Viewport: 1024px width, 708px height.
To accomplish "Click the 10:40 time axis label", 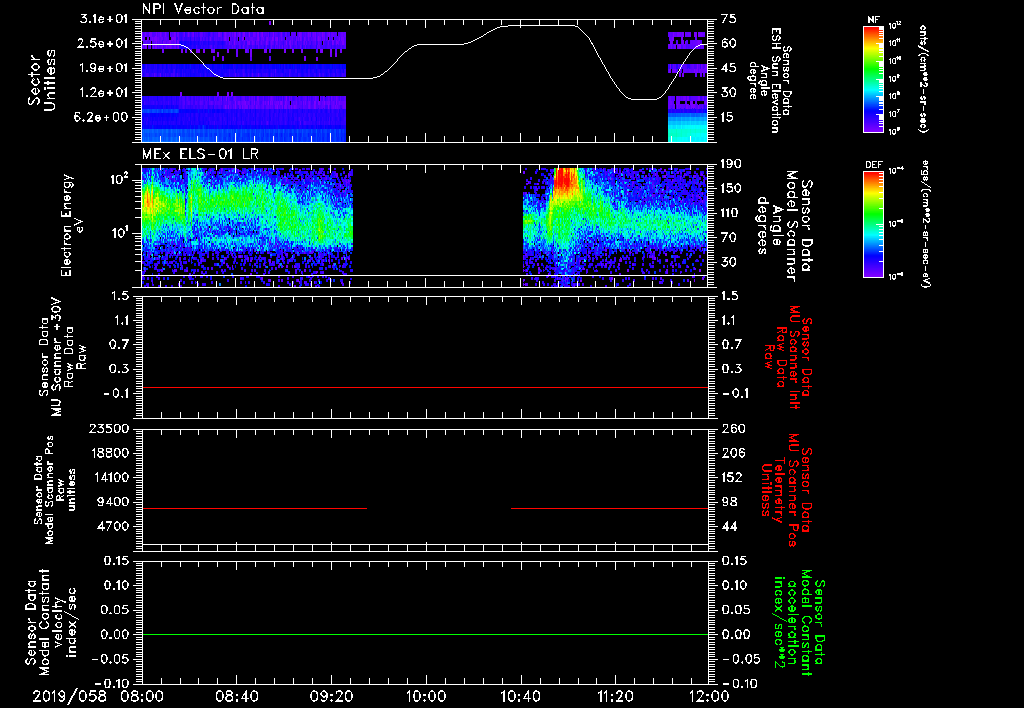I will tap(520, 696).
